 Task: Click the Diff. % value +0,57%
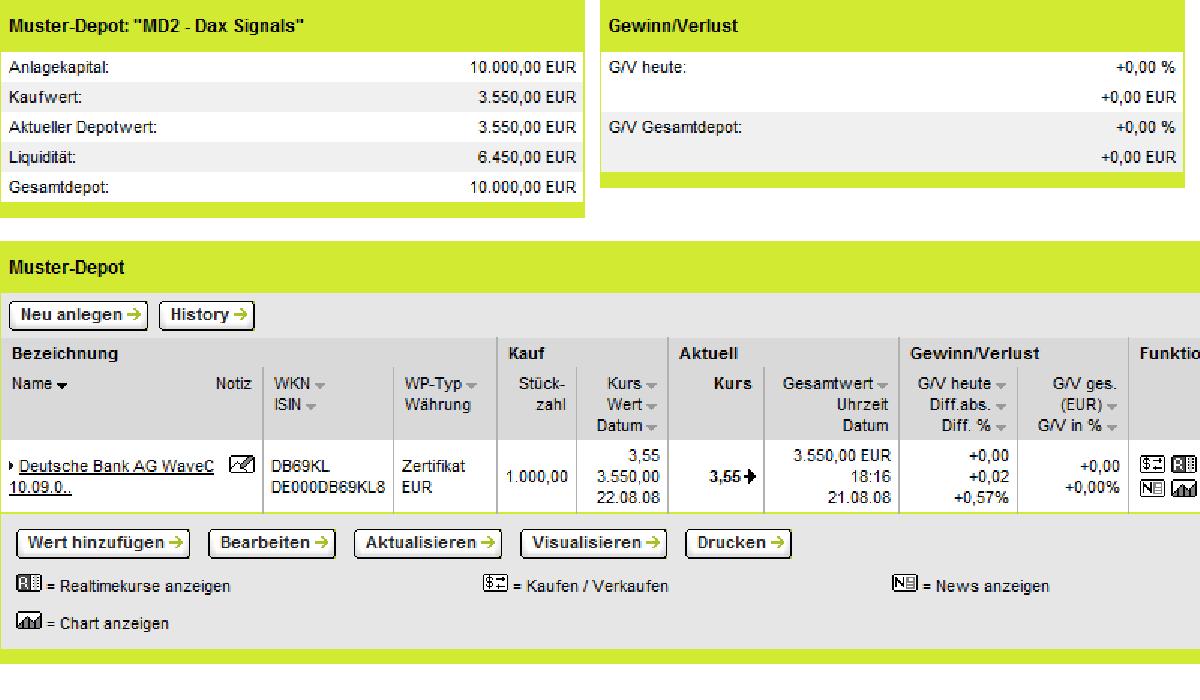click(x=981, y=498)
